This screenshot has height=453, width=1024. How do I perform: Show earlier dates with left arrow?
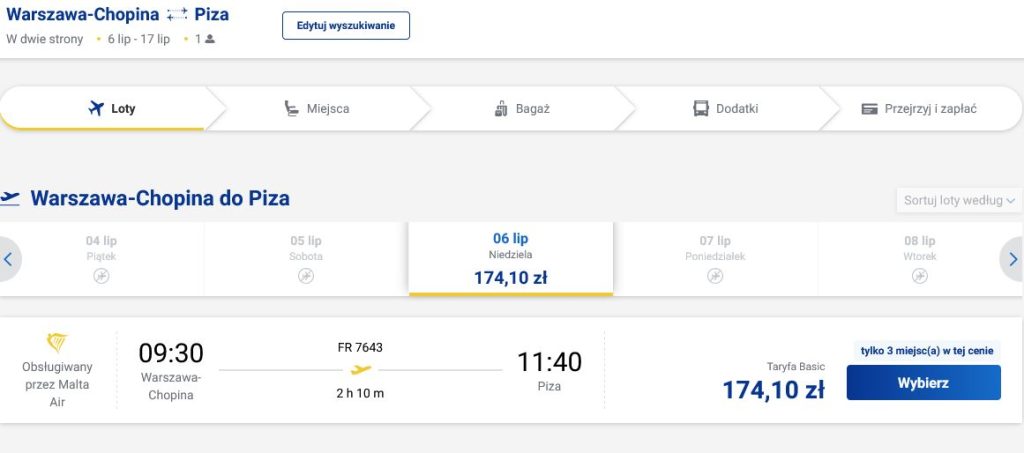[9, 259]
